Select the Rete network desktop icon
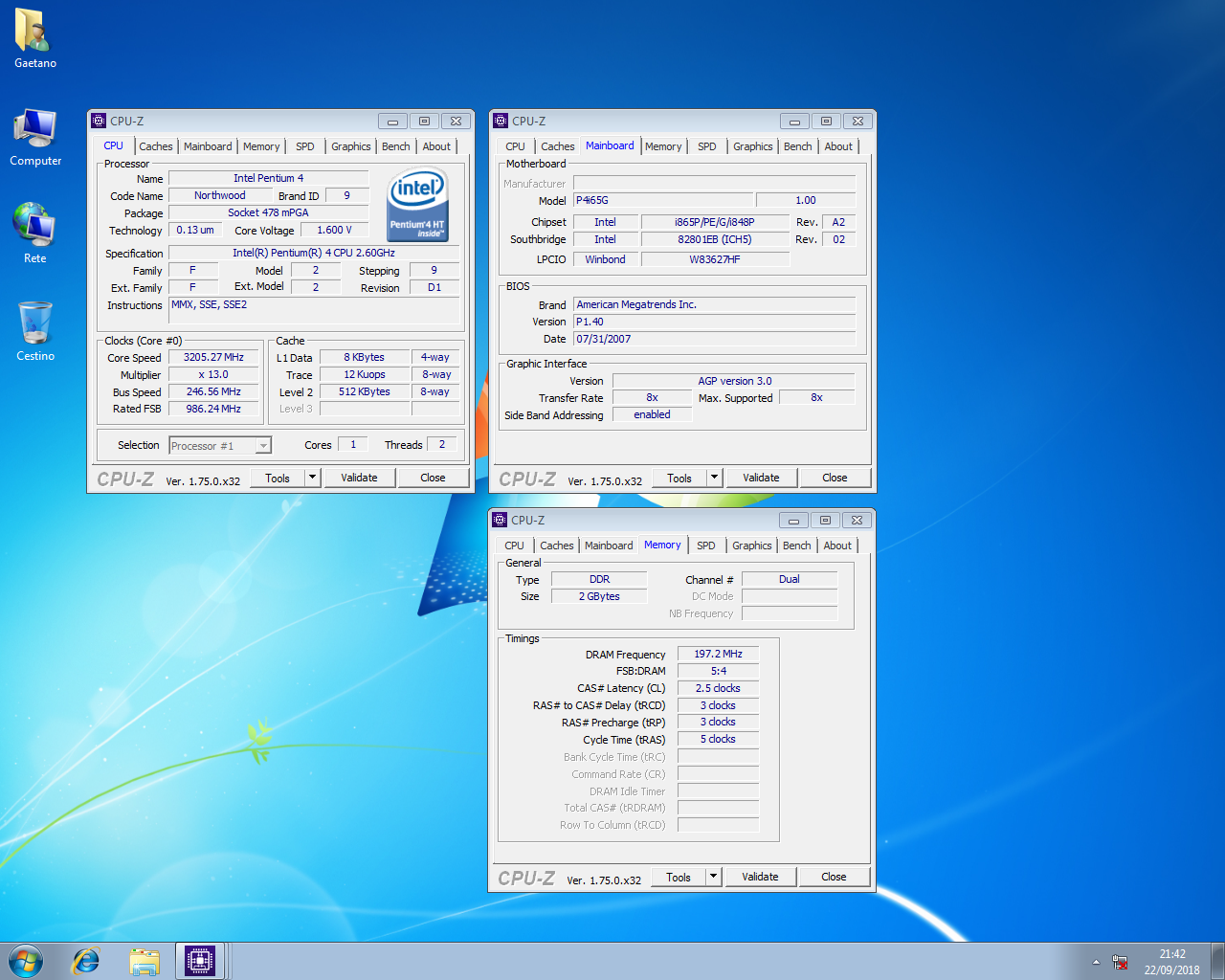1225x980 pixels. (x=35, y=234)
